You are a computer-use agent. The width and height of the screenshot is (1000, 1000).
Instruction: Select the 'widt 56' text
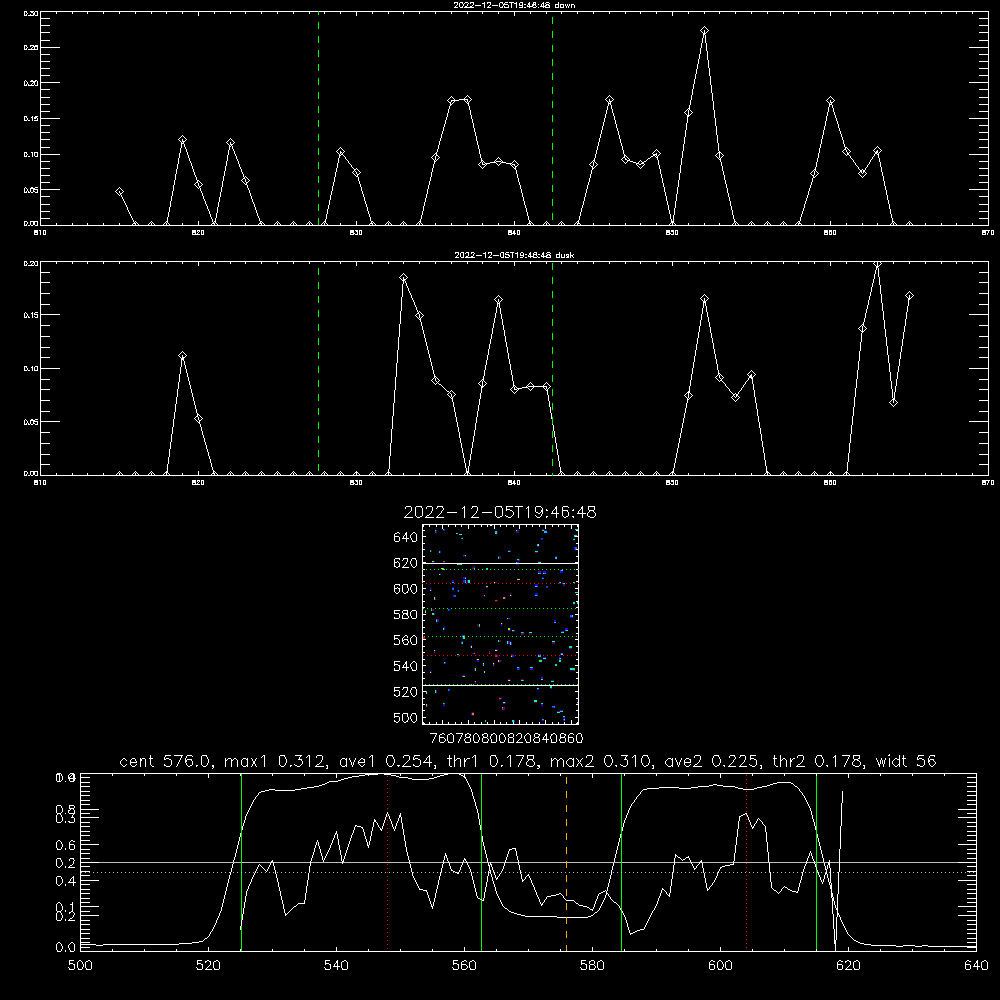(x=906, y=761)
